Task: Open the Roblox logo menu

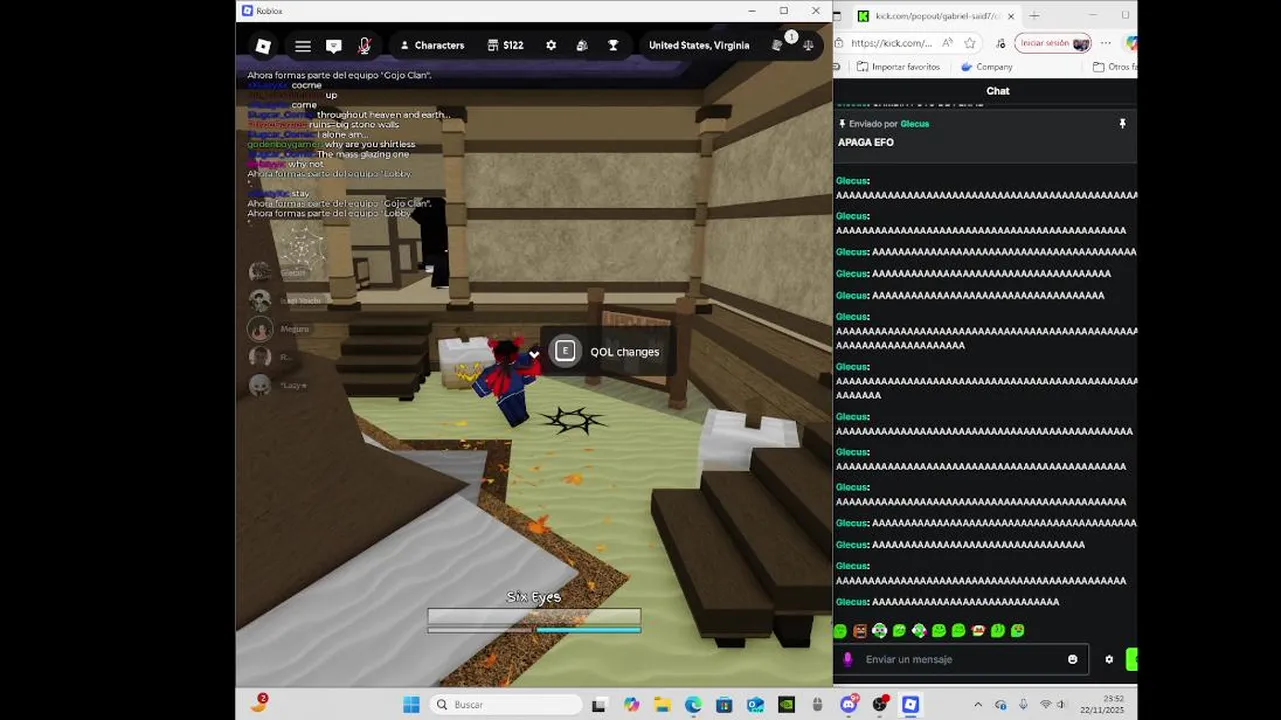Action: (x=263, y=46)
